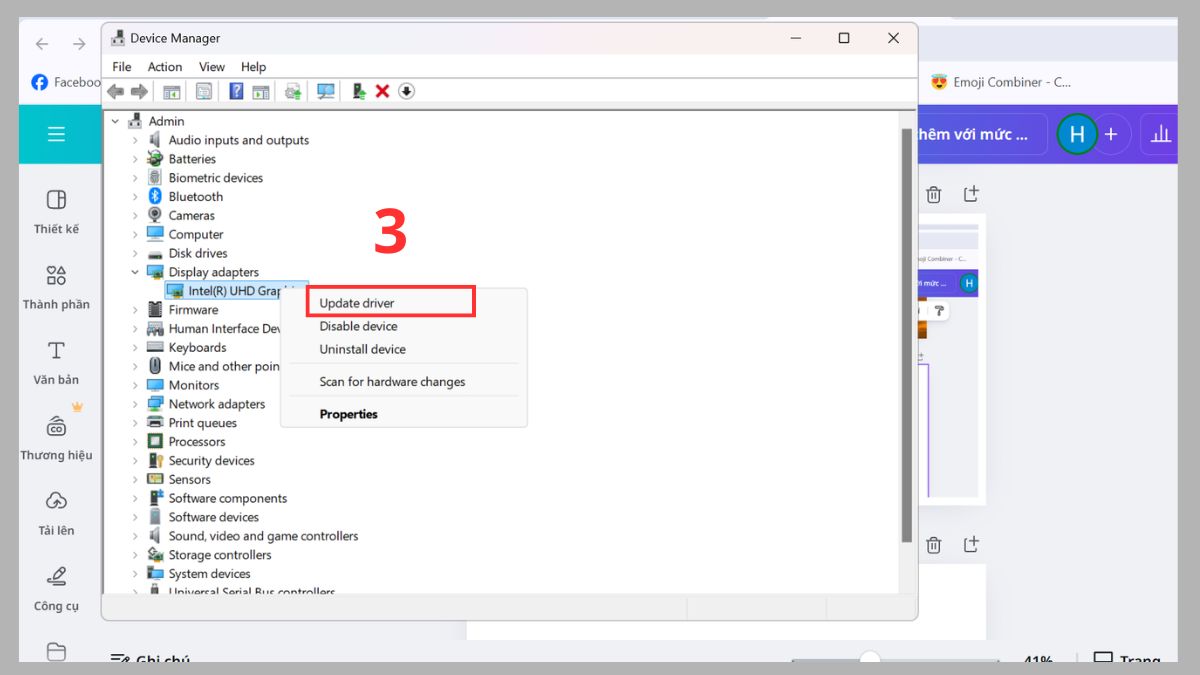
Task: Open the File menu in Device Manager
Action: (x=122, y=67)
